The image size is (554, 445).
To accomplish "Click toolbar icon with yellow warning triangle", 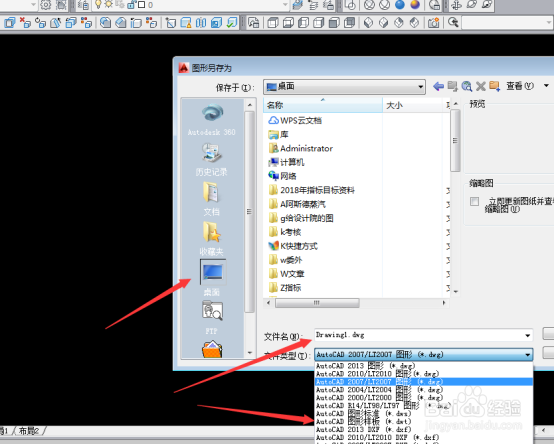I will tap(186, 23).
